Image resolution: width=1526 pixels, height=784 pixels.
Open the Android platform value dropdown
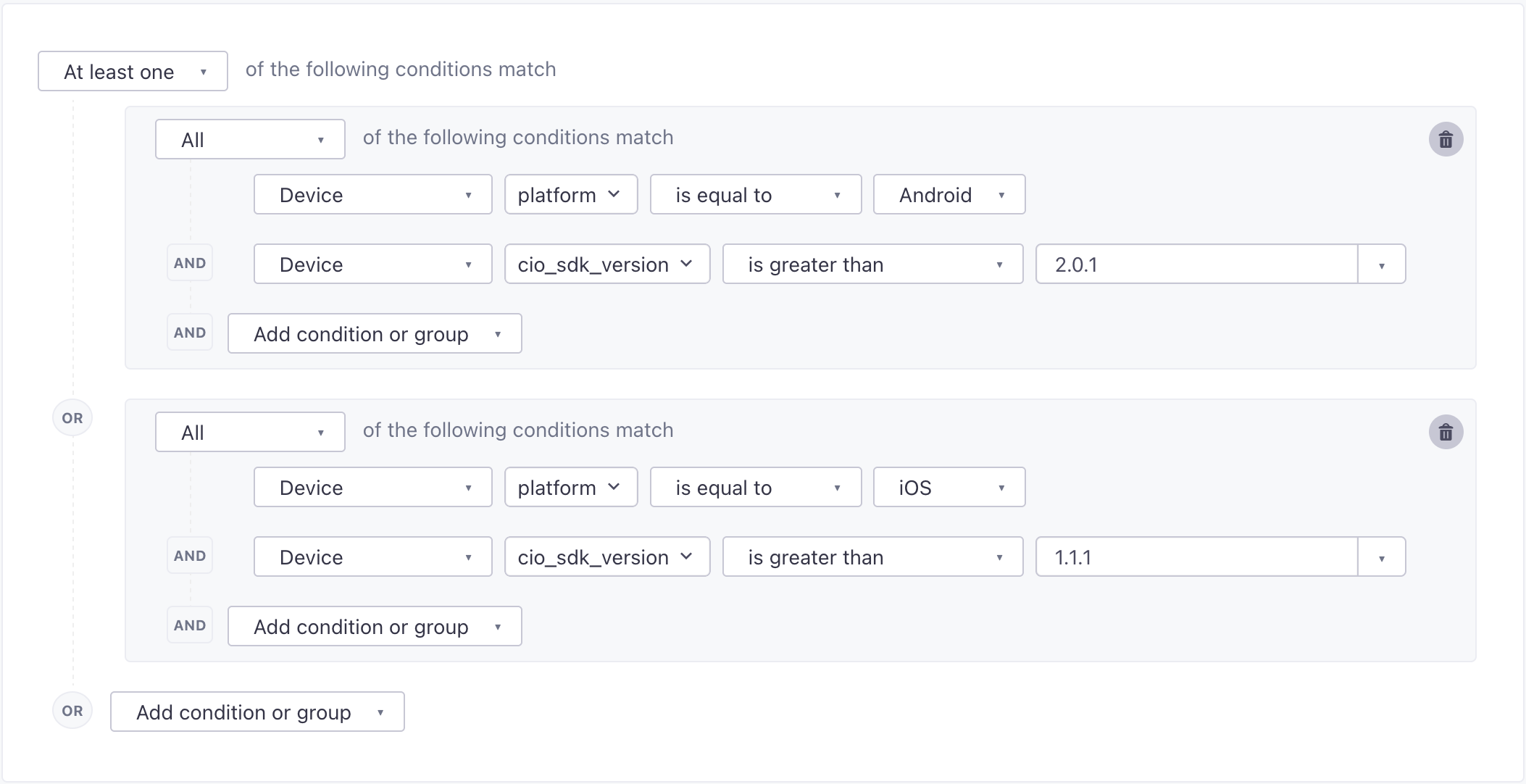948,194
